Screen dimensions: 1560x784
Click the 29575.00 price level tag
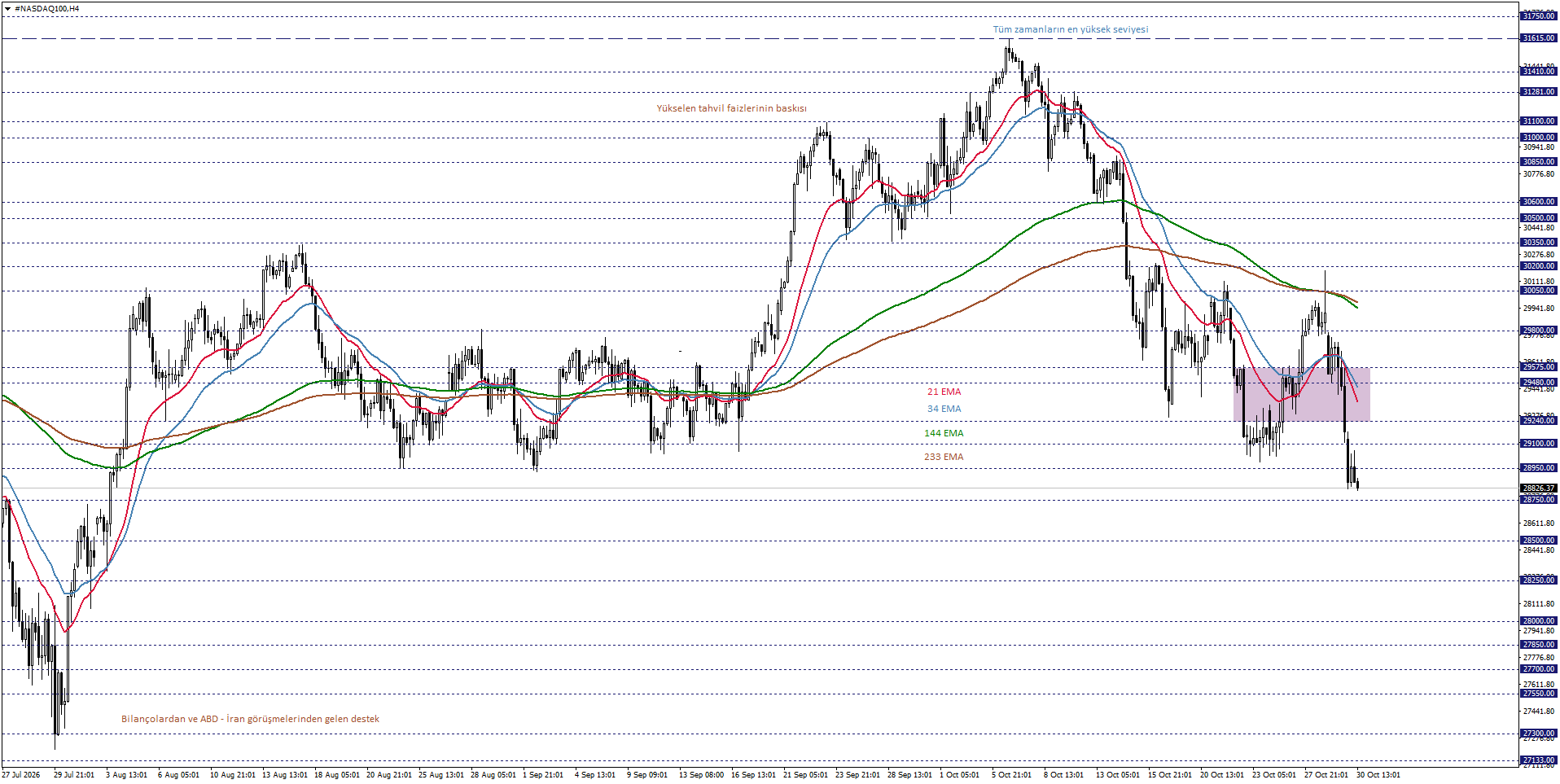pyautogui.click(x=1538, y=367)
